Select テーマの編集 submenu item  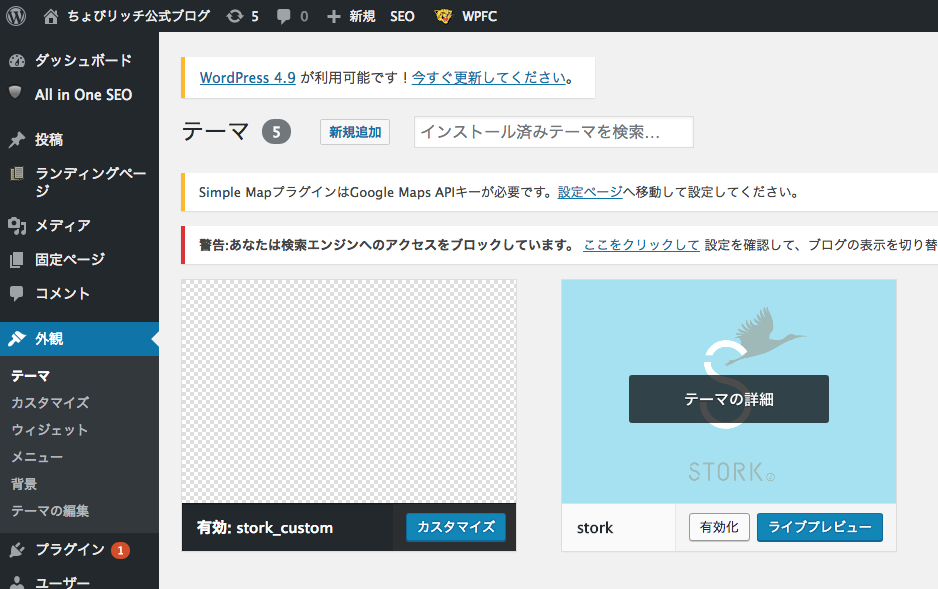[50, 511]
